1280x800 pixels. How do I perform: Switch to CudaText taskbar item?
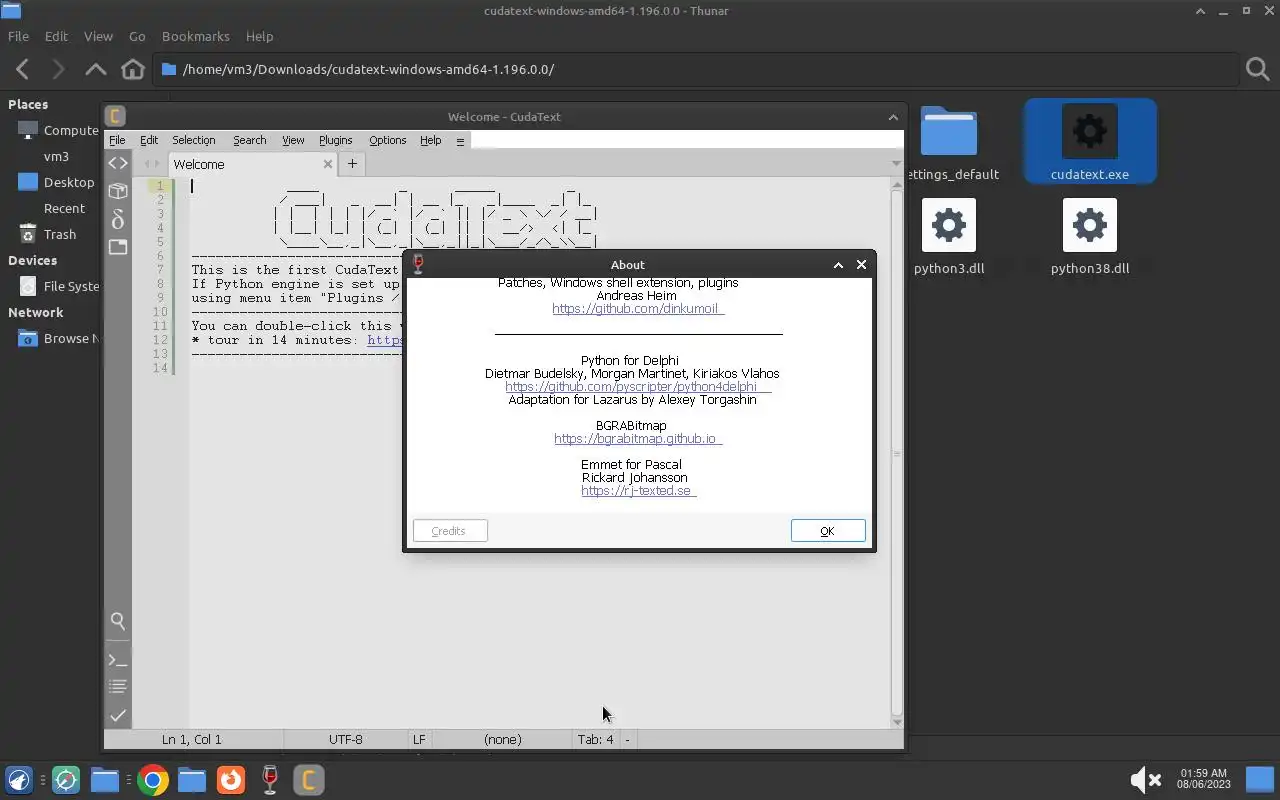click(309, 780)
